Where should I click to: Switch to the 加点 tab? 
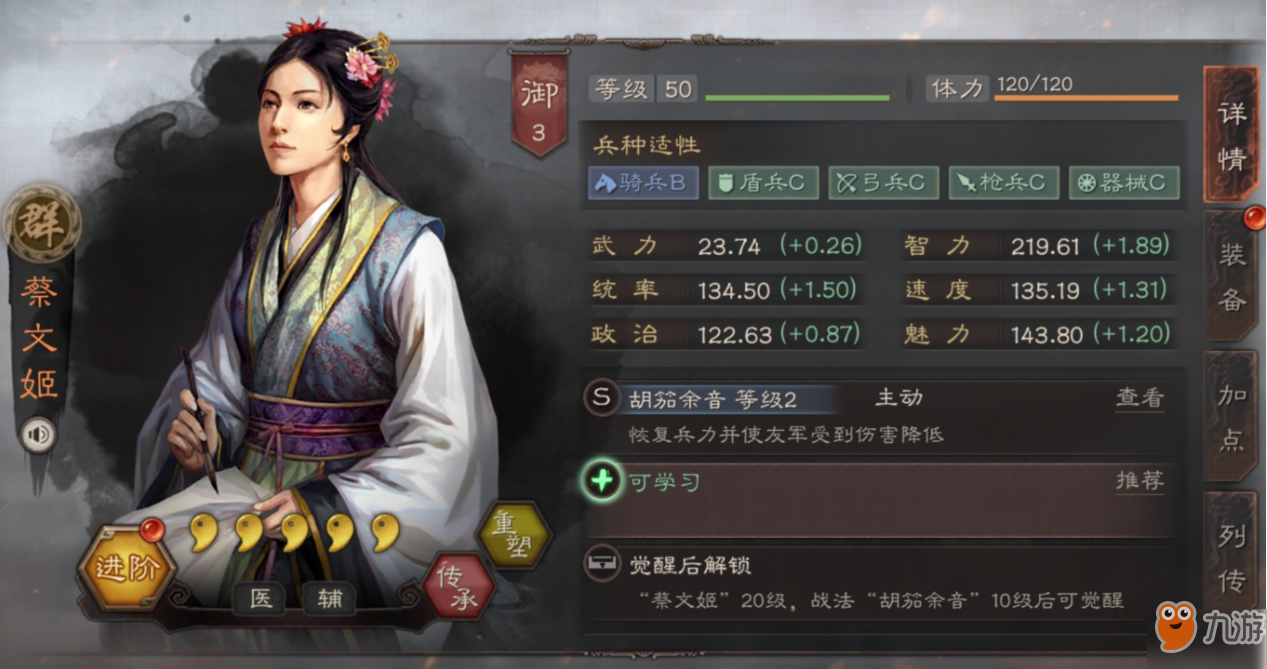pos(1232,416)
